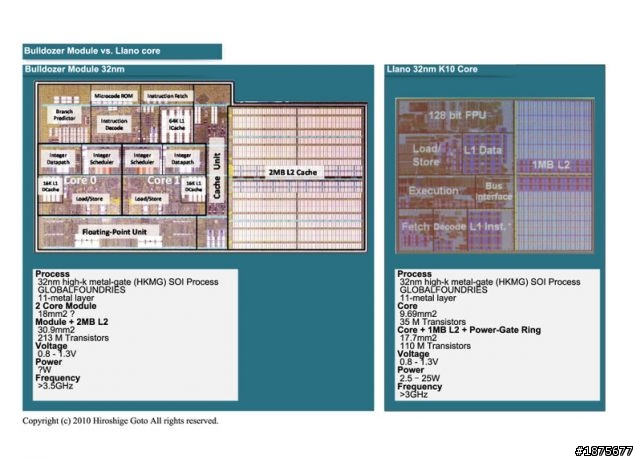Click the "Microcode ROM" label on the Bulldozer die
640x459 pixels.
pyautogui.click(x=113, y=96)
